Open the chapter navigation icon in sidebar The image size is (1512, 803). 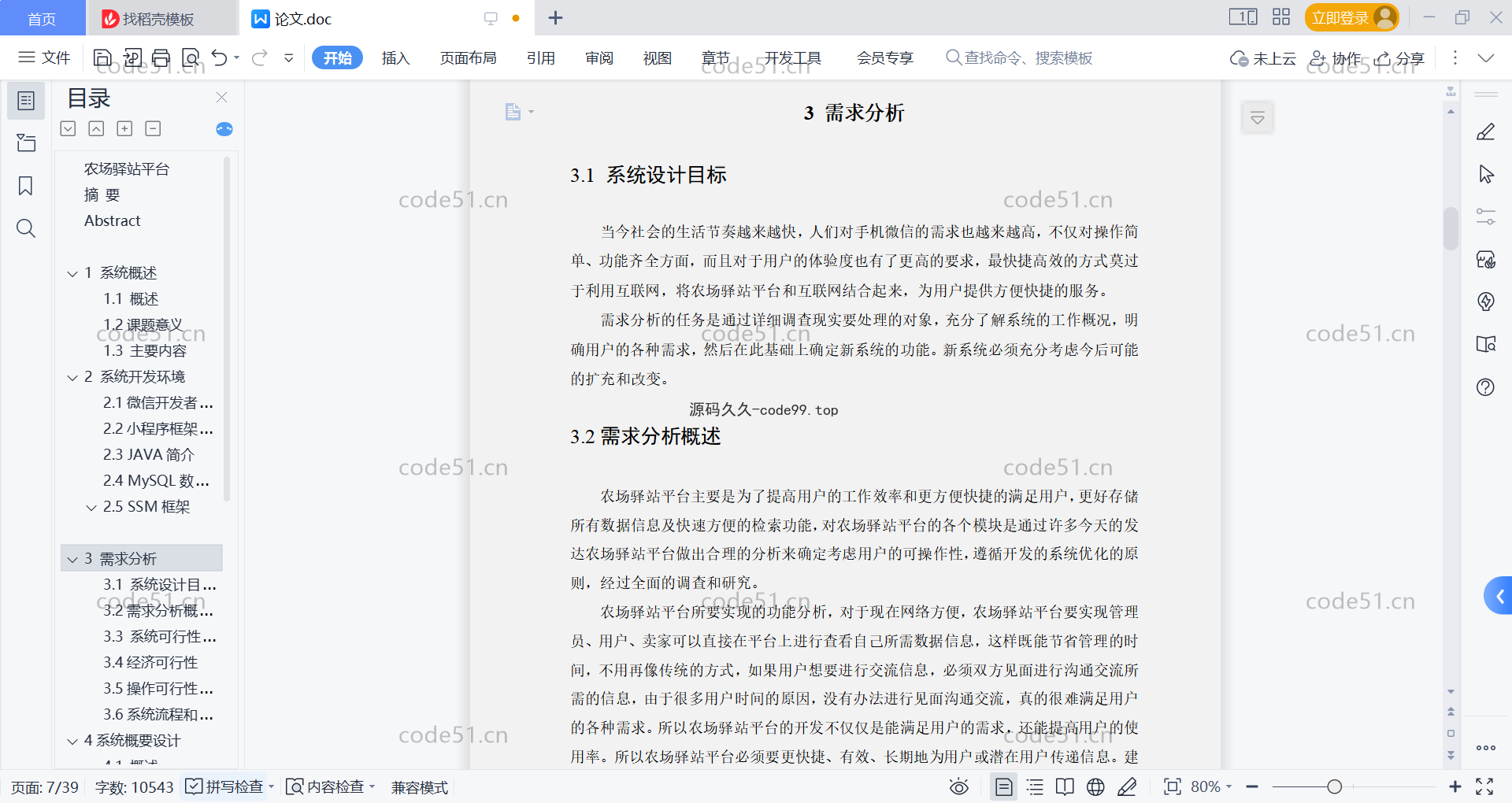26,142
